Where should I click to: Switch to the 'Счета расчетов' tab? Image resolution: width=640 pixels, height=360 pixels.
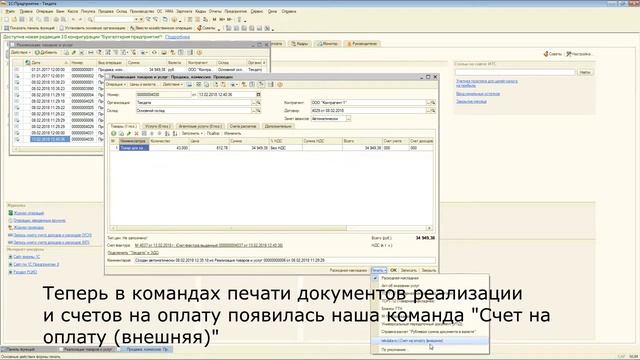click(243, 126)
